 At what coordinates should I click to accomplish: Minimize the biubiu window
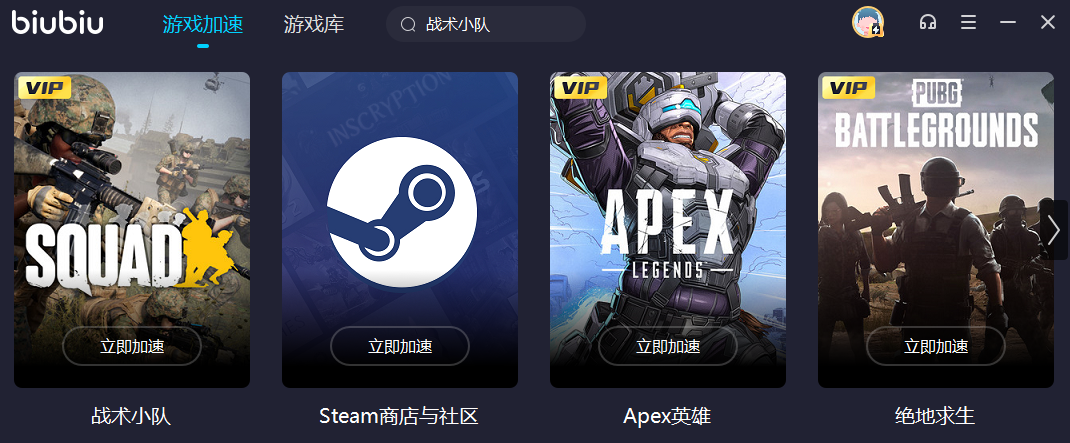click(1008, 23)
